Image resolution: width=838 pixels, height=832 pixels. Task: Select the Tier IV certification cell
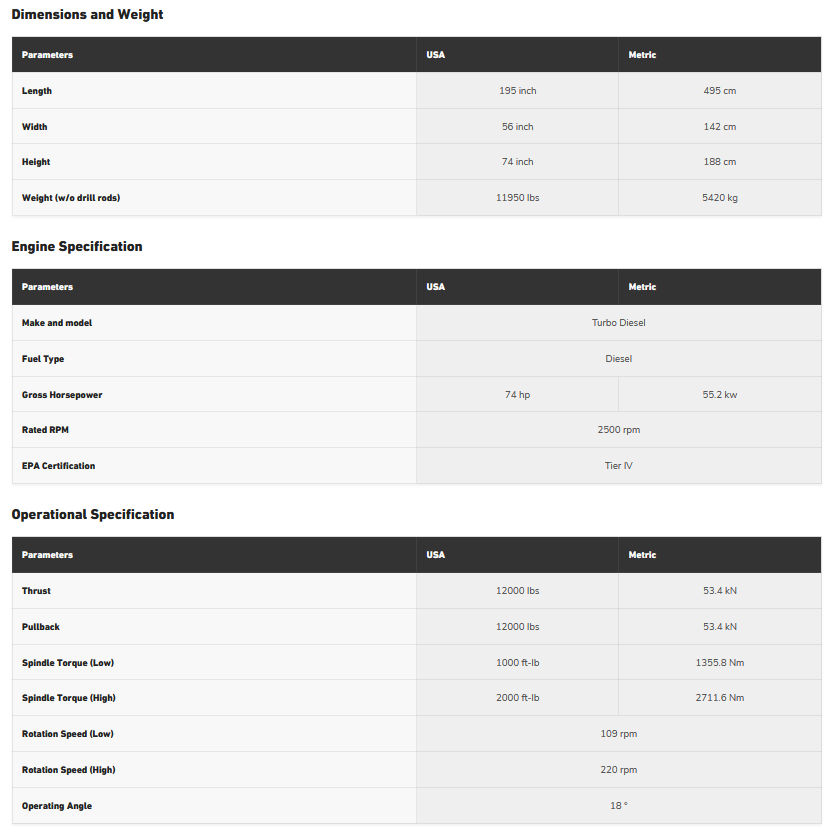coord(619,466)
